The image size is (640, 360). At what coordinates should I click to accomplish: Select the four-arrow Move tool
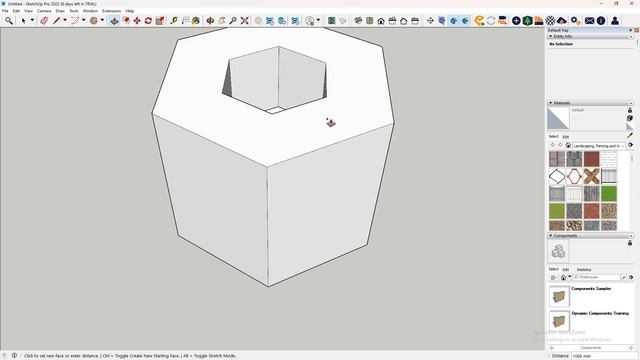coord(137,20)
